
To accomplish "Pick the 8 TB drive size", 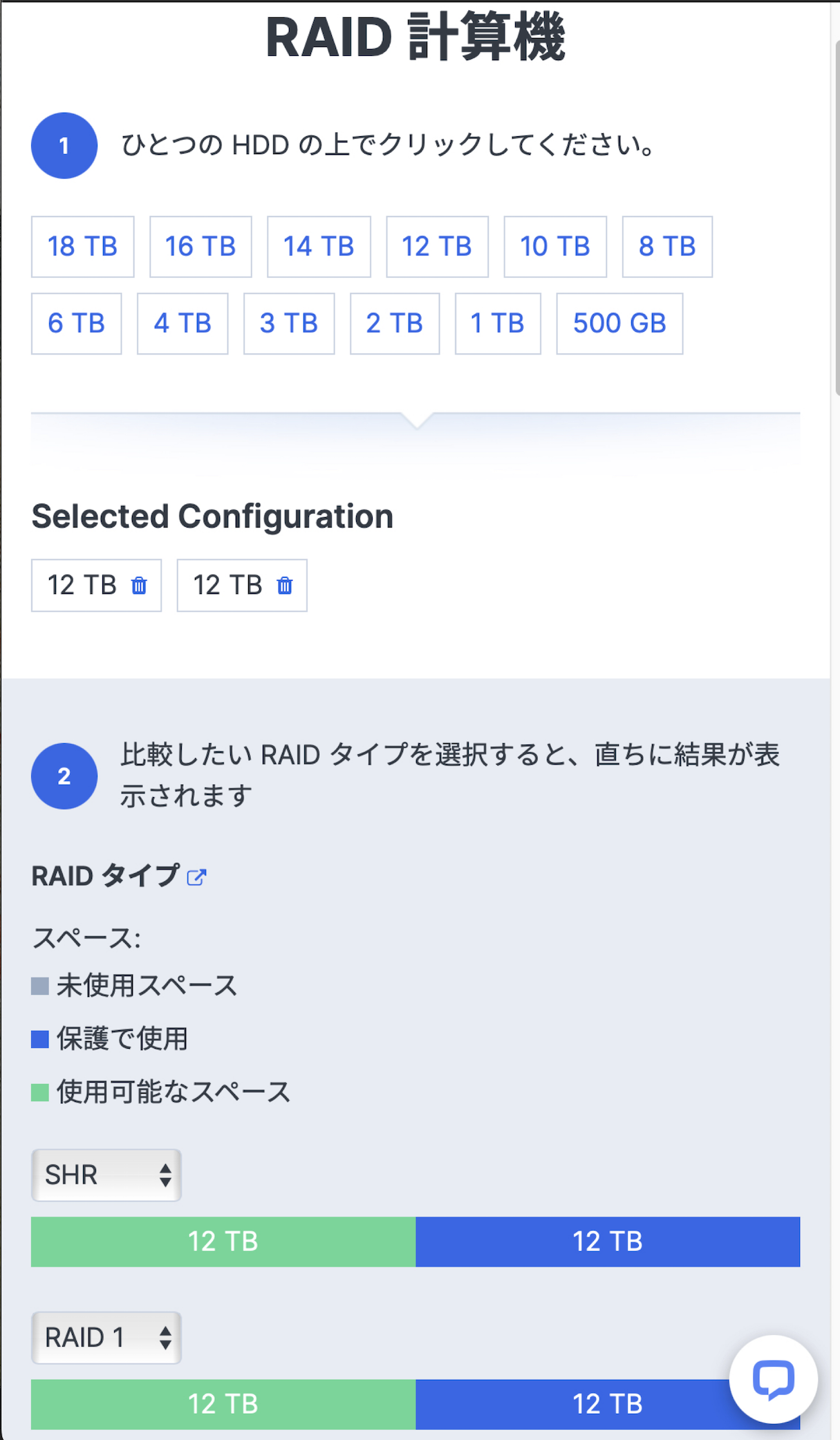I will point(667,247).
